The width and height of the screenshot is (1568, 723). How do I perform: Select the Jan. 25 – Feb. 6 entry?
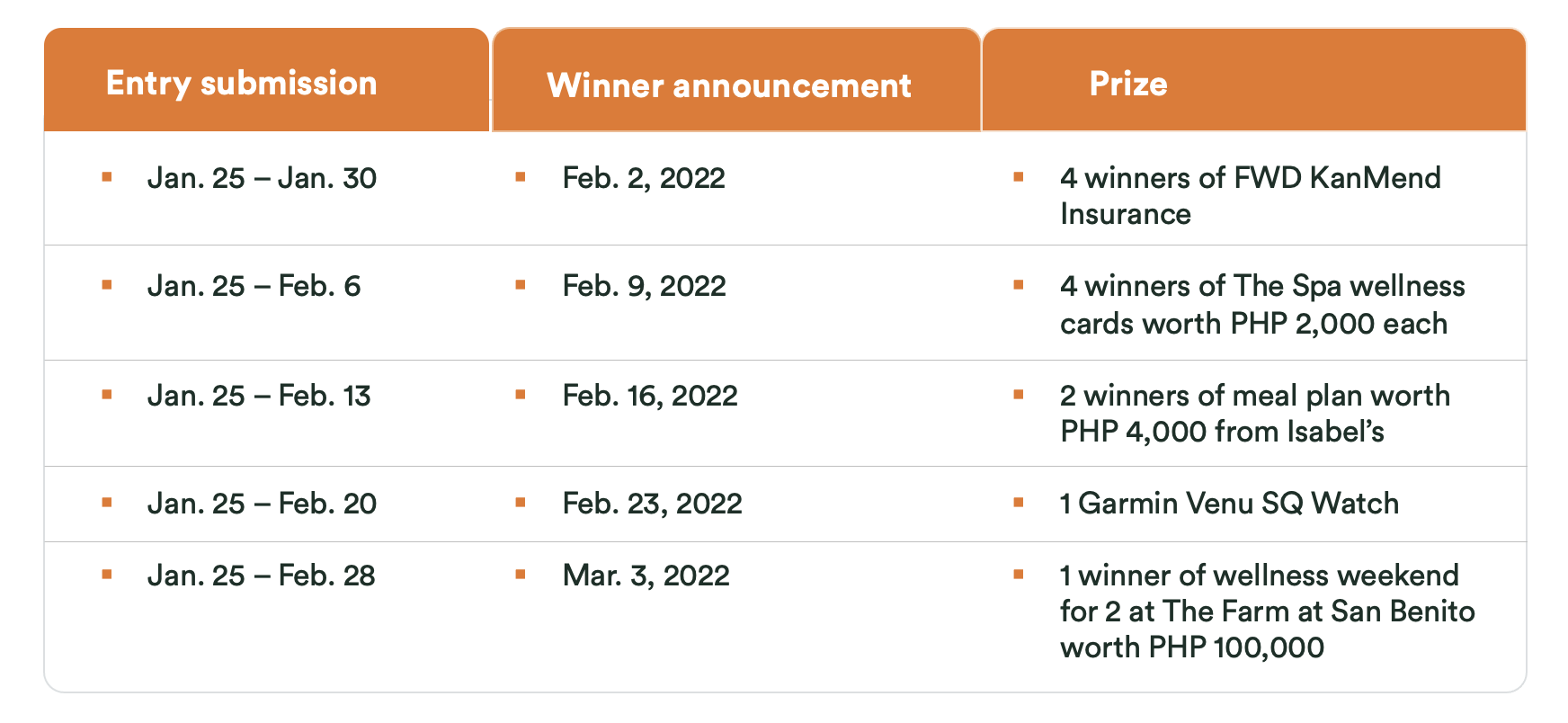pos(254,286)
